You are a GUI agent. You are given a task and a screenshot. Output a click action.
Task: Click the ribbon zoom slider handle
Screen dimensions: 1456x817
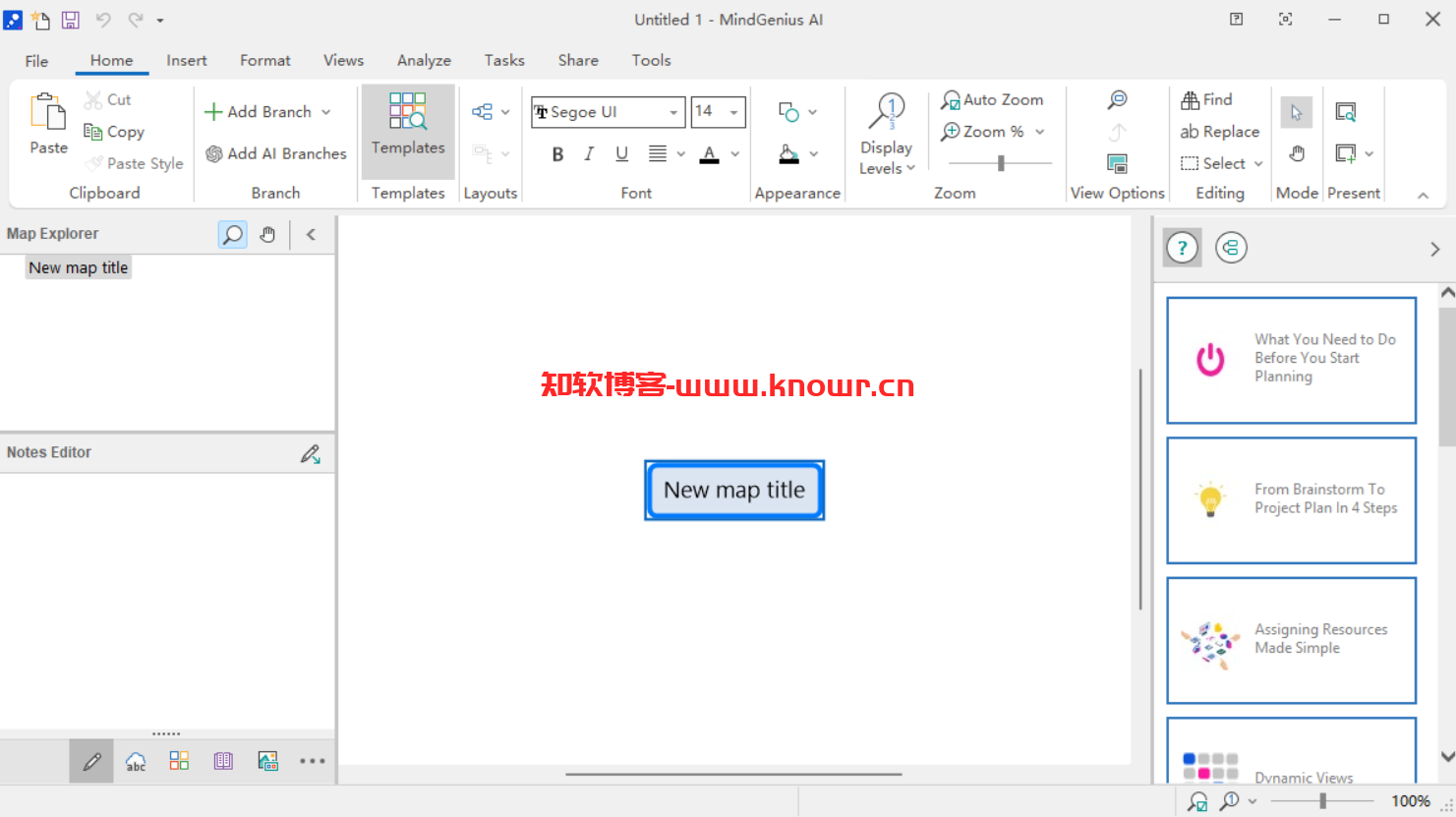point(1001,163)
